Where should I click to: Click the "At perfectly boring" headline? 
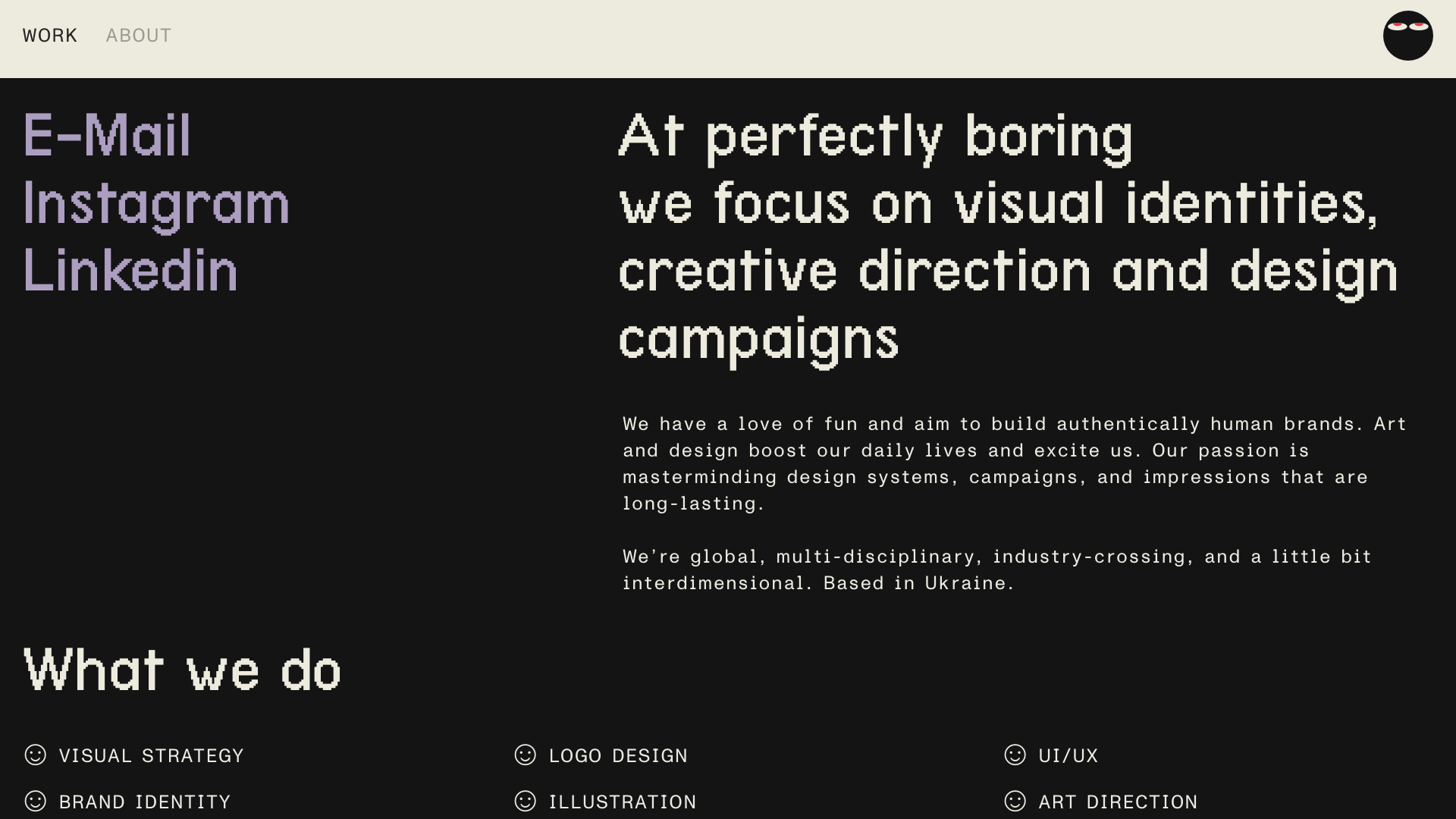point(875,136)
